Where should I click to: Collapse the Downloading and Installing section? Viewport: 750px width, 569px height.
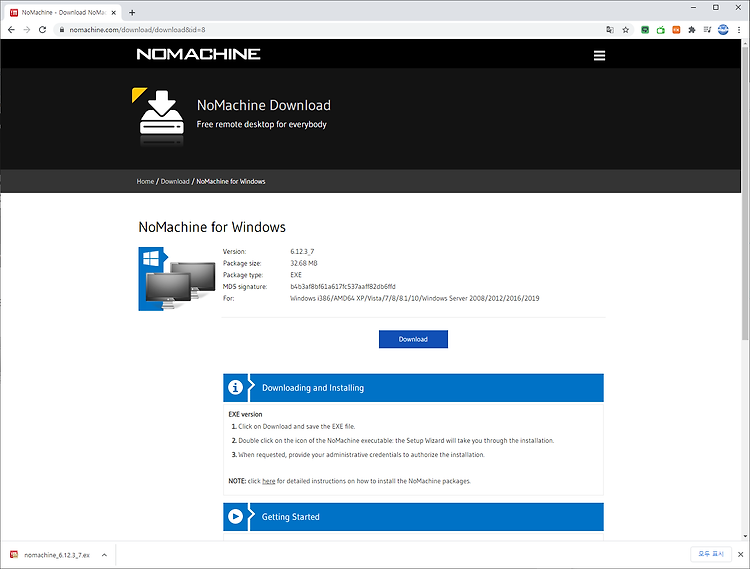point(413,388)
